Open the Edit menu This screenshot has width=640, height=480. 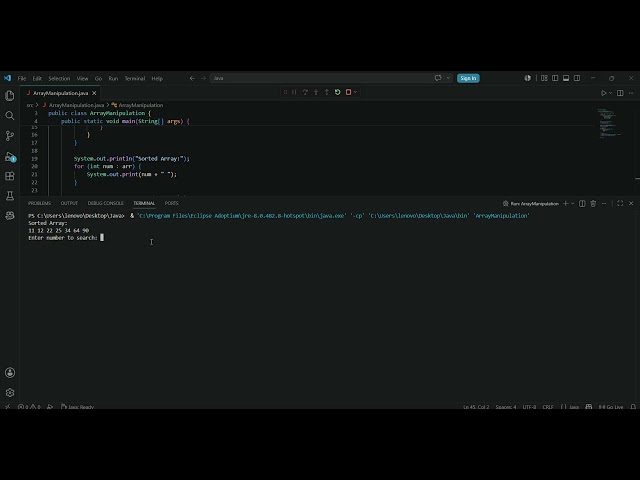pos(37,78)
